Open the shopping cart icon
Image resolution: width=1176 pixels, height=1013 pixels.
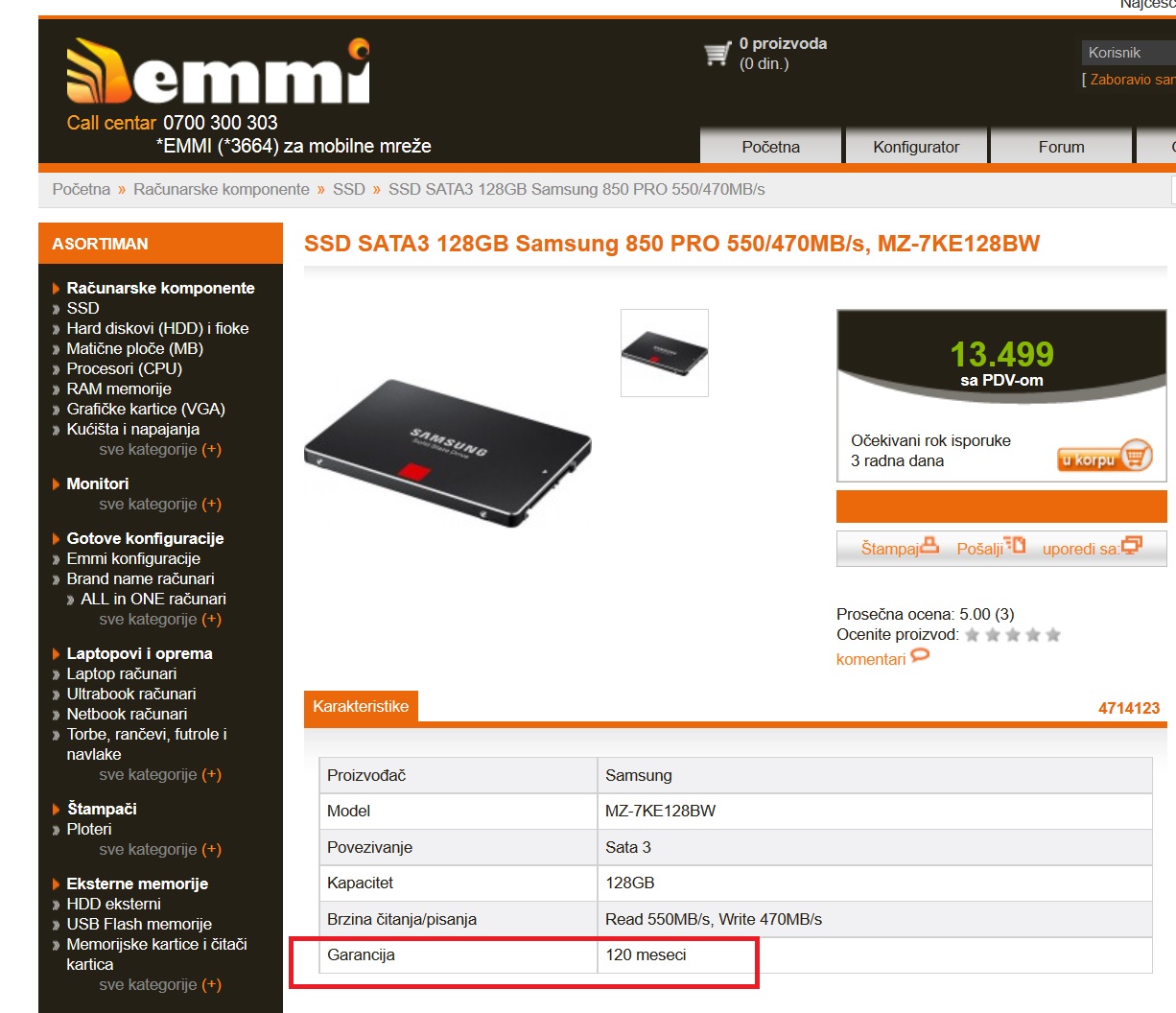click(717, 54)
